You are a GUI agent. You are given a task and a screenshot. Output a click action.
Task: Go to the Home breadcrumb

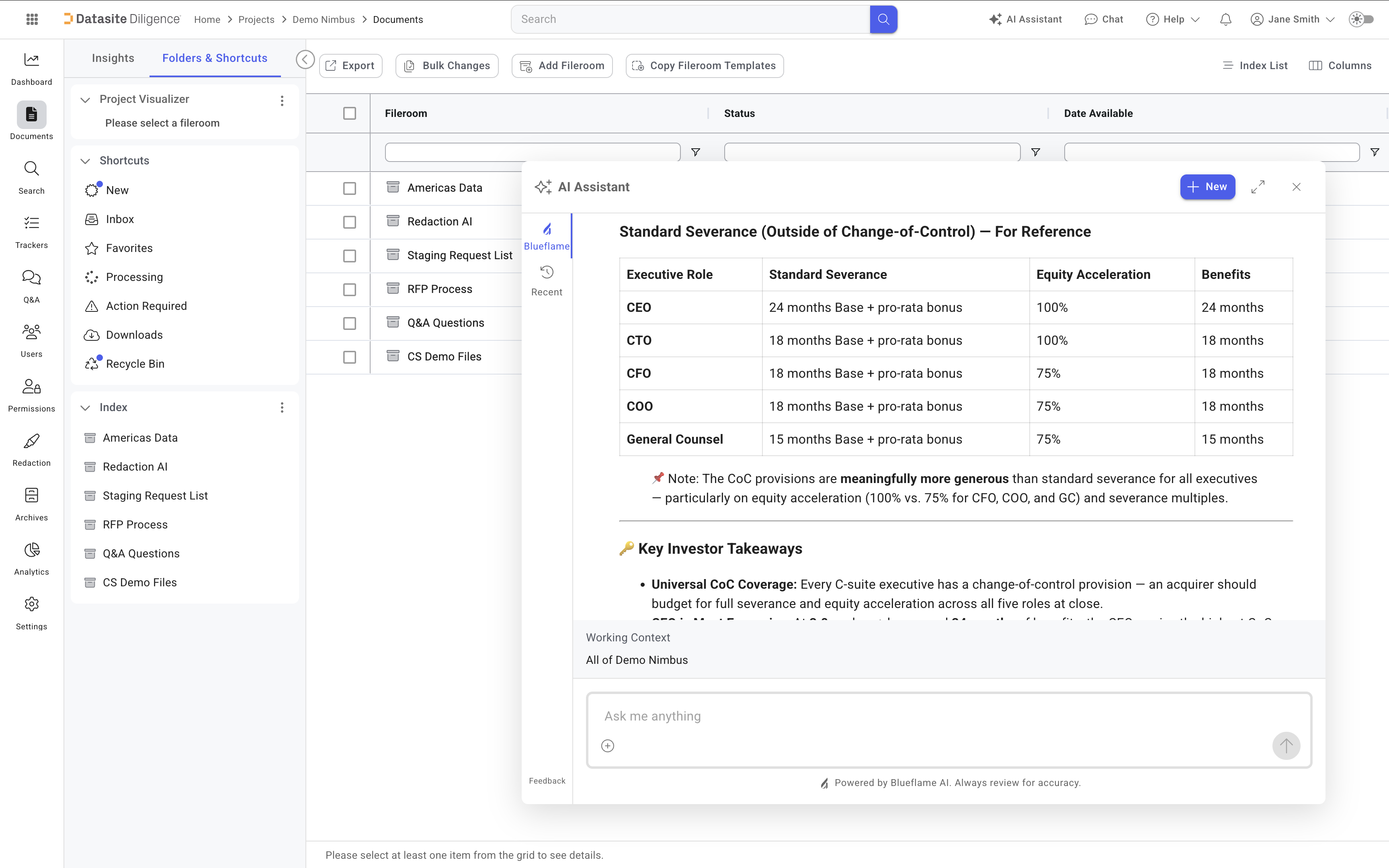(207, 20)
